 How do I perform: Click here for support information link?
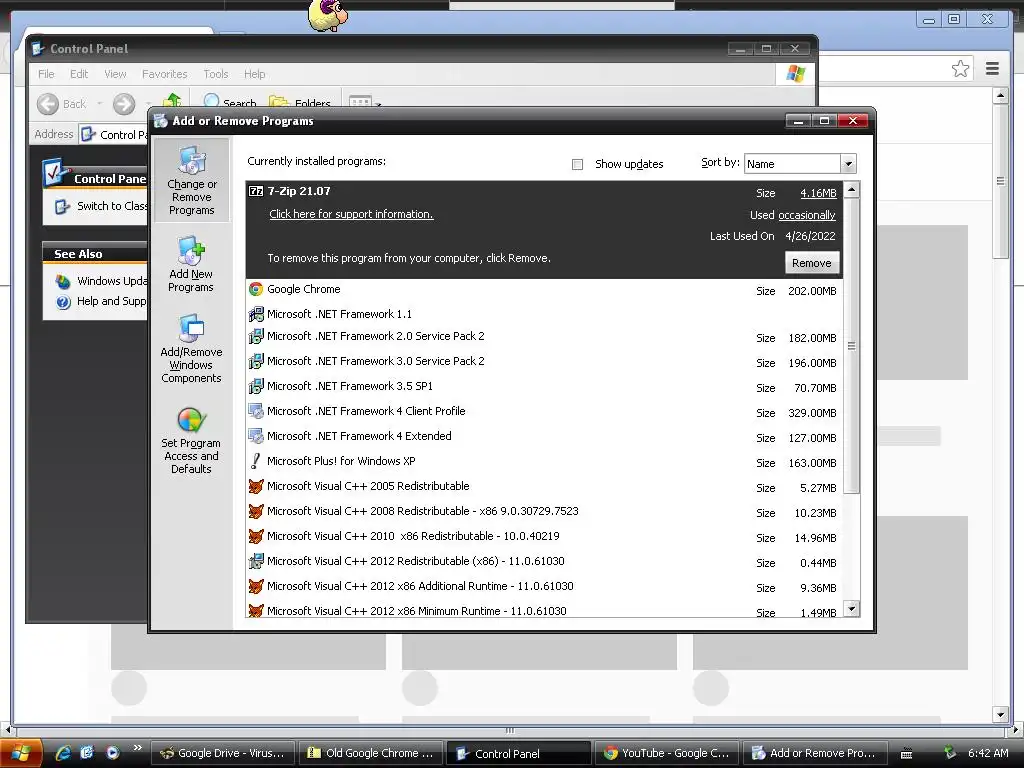[351, 214]
